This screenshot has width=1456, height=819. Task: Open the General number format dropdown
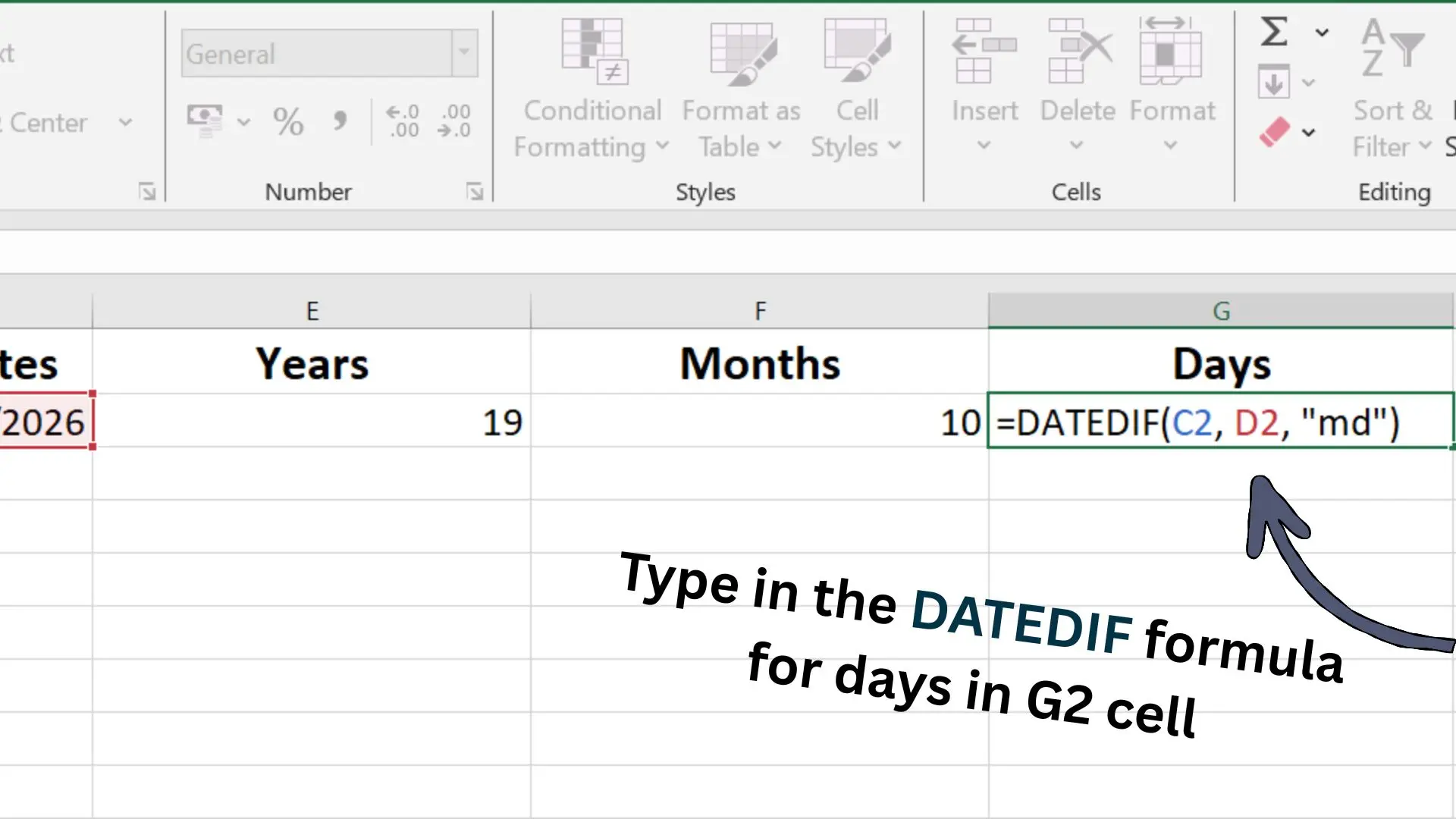click(x=464, y=52)
